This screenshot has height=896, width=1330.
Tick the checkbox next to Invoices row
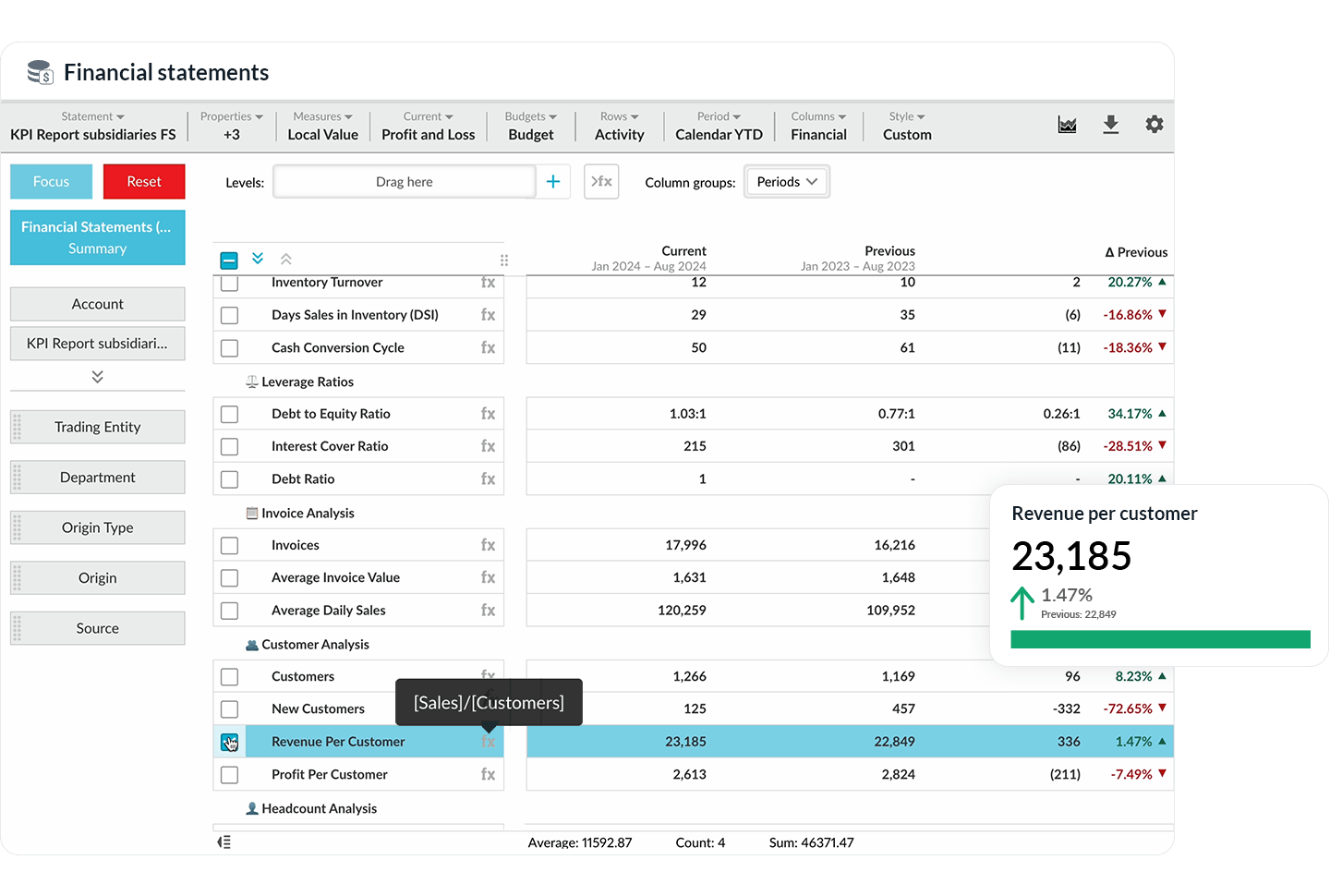coord(229,545)
